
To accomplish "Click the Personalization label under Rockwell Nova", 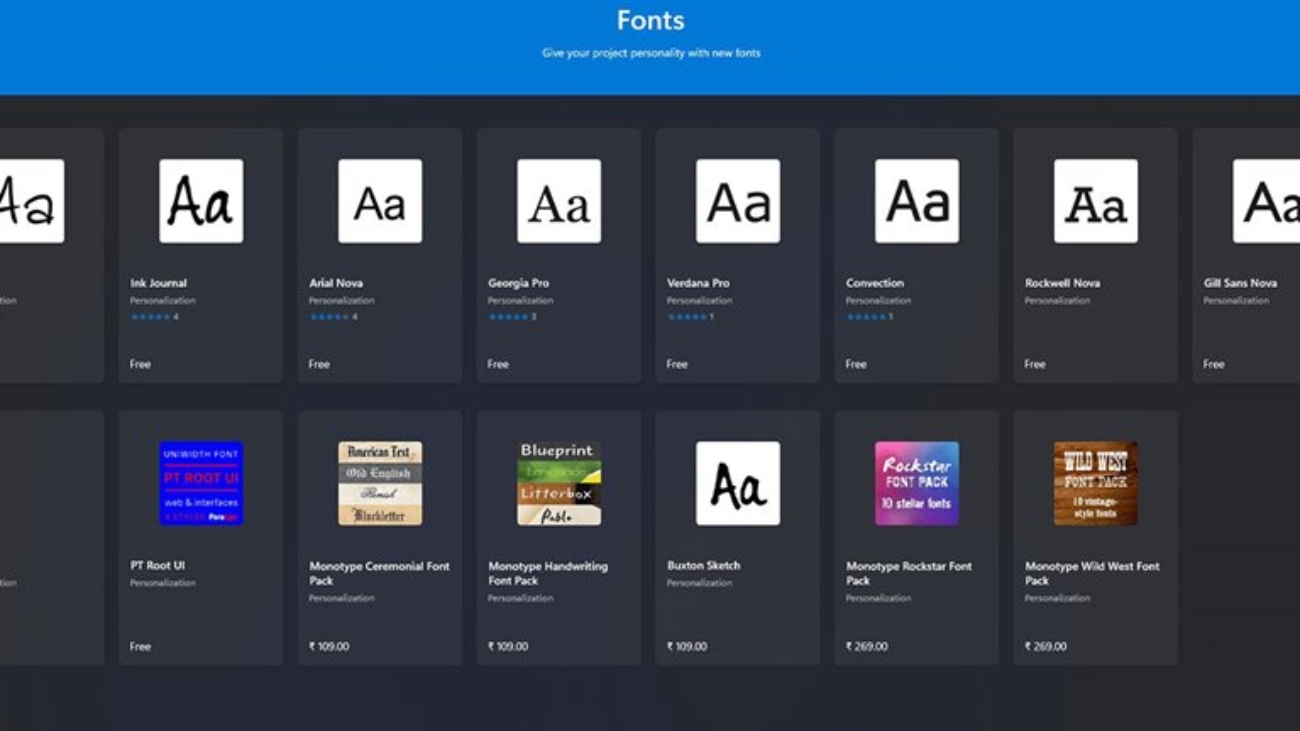I will (1058, 300).
